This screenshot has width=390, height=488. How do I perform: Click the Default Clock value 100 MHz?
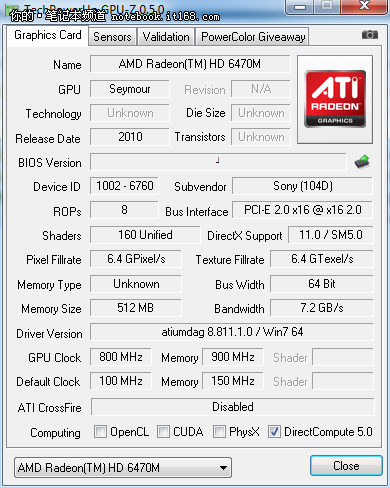click(x=121, y=381)
